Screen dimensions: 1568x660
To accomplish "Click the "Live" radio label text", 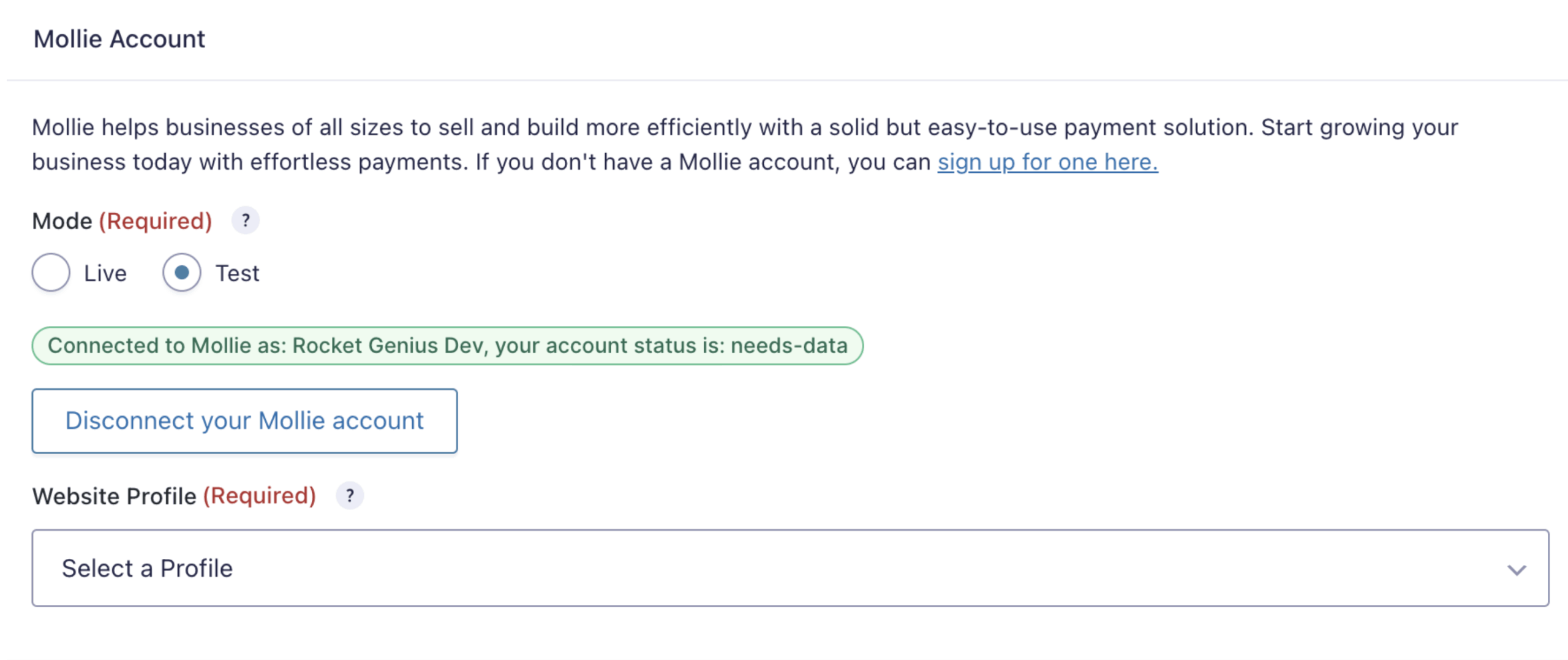I will [105, 273].
